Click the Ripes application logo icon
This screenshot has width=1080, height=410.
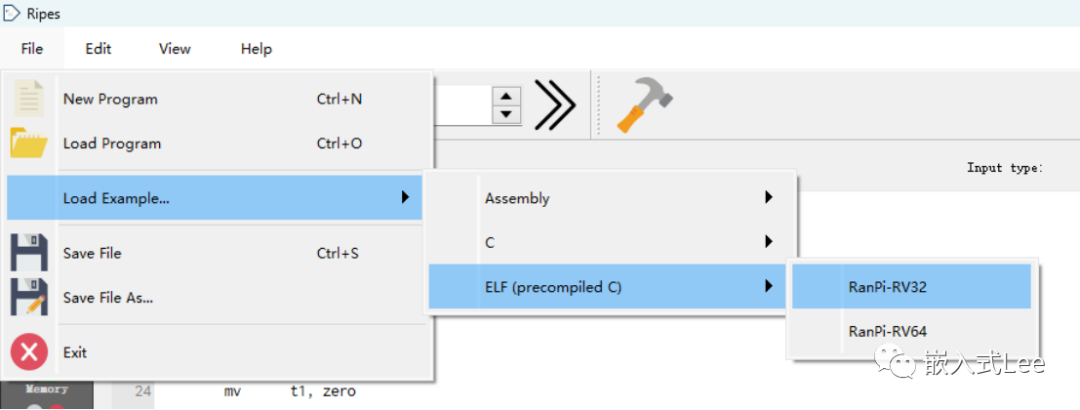point(13,13)
